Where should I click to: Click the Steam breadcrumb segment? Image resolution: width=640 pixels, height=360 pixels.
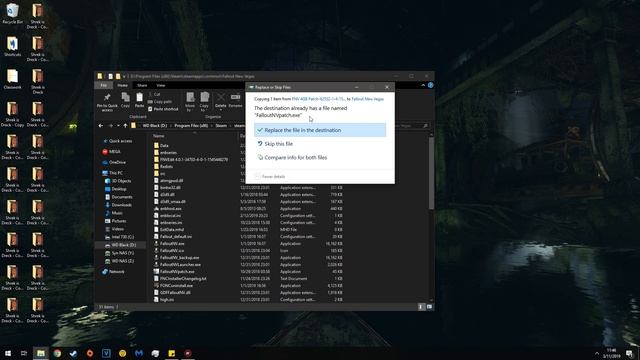tap(221, 126)
